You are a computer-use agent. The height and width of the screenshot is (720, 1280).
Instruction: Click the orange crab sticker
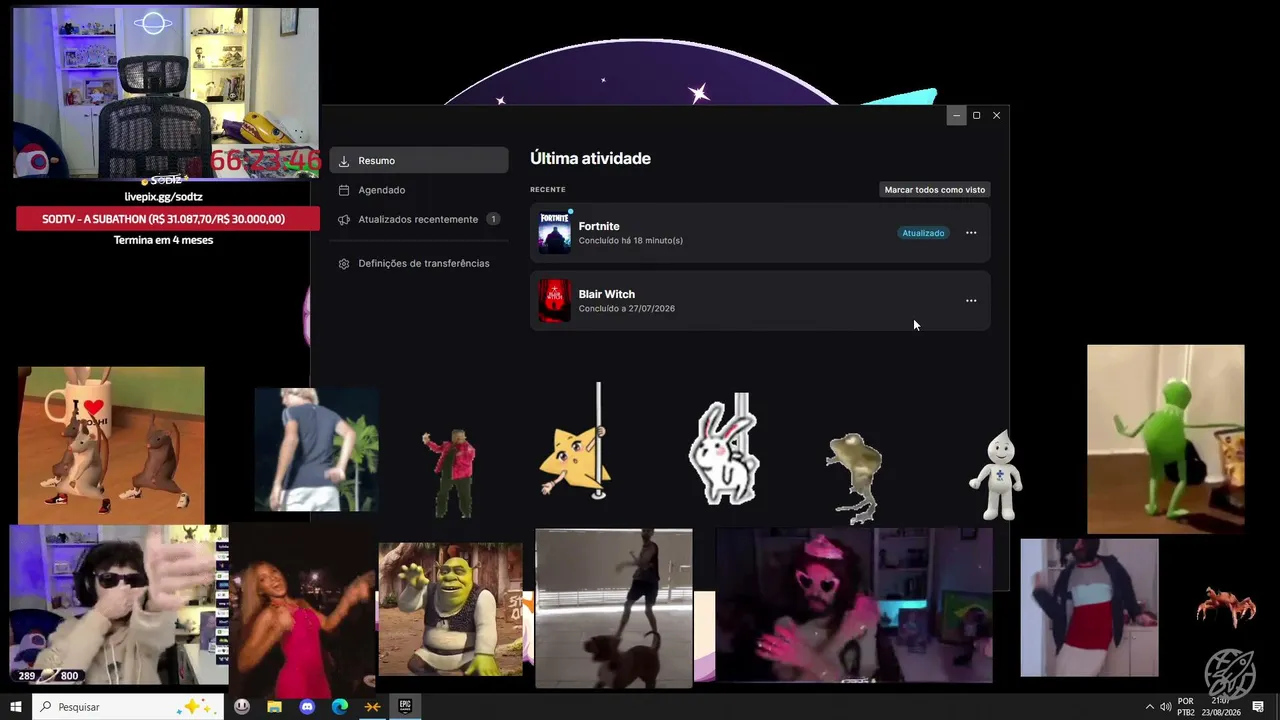pyautogui.click(x=1225, y=605)
